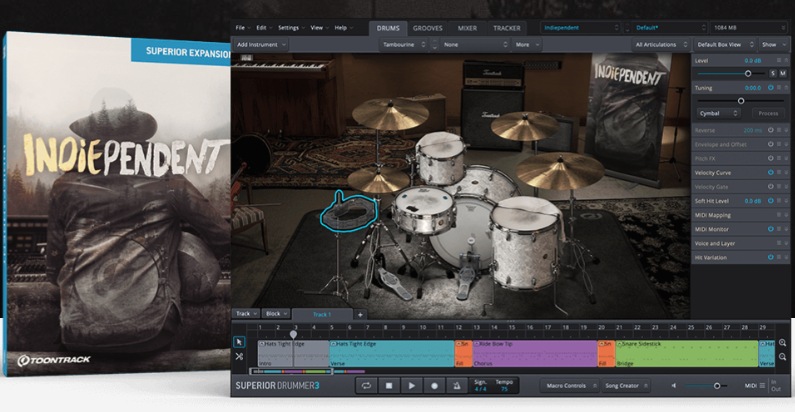This screenshot has height=412, width=795.
Task: Select the arrow pointer tool in the timeline
Action: pos(239,342)
